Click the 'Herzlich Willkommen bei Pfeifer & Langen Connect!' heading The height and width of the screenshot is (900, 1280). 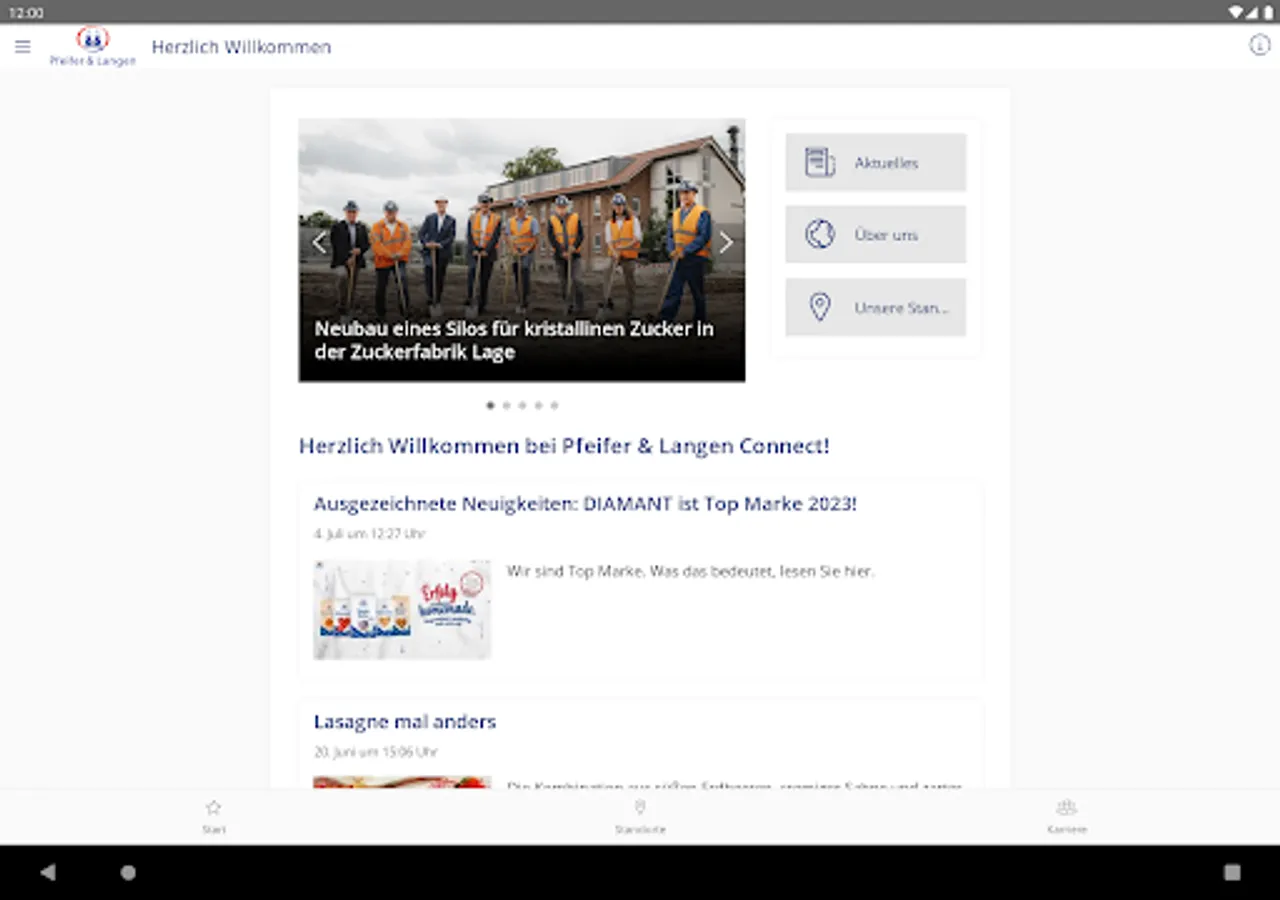click(564, 446)
